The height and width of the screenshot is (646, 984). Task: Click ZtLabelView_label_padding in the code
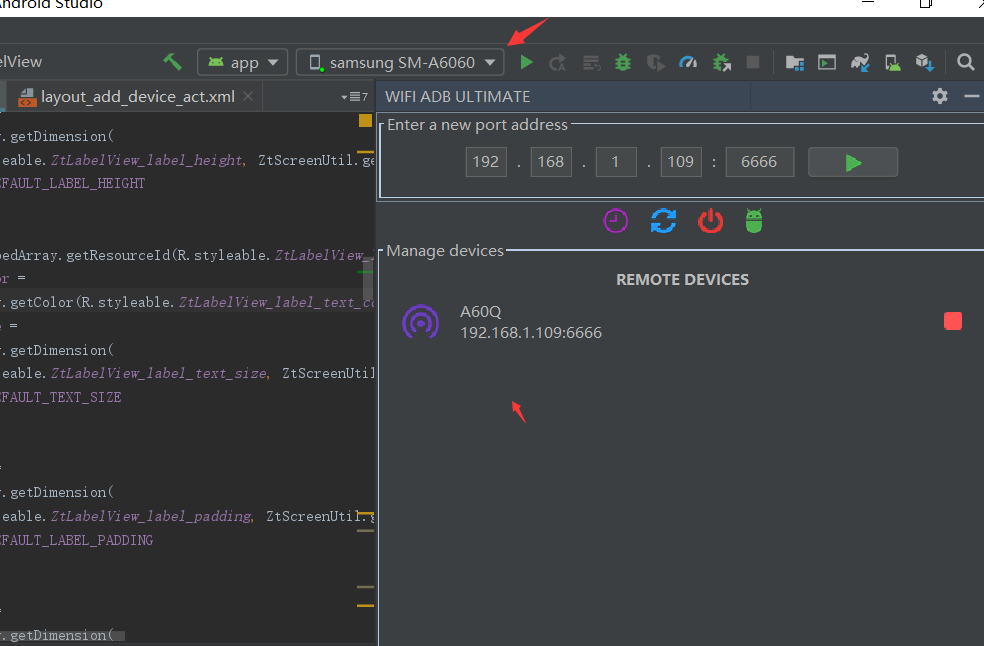click(x=151, y=517)
